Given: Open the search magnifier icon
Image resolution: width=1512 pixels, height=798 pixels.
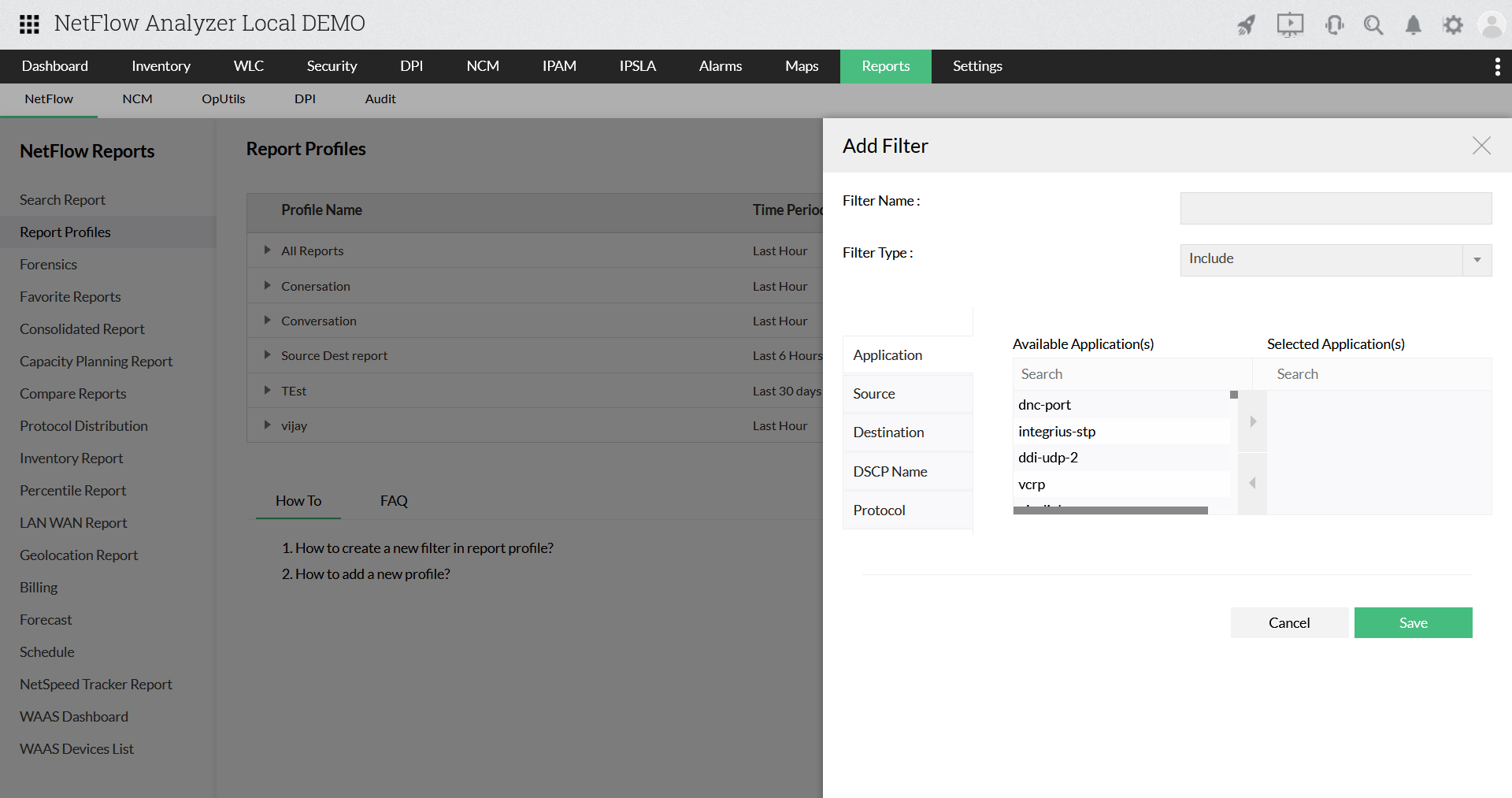Looking at the screenshot, I should (1373, 25).
